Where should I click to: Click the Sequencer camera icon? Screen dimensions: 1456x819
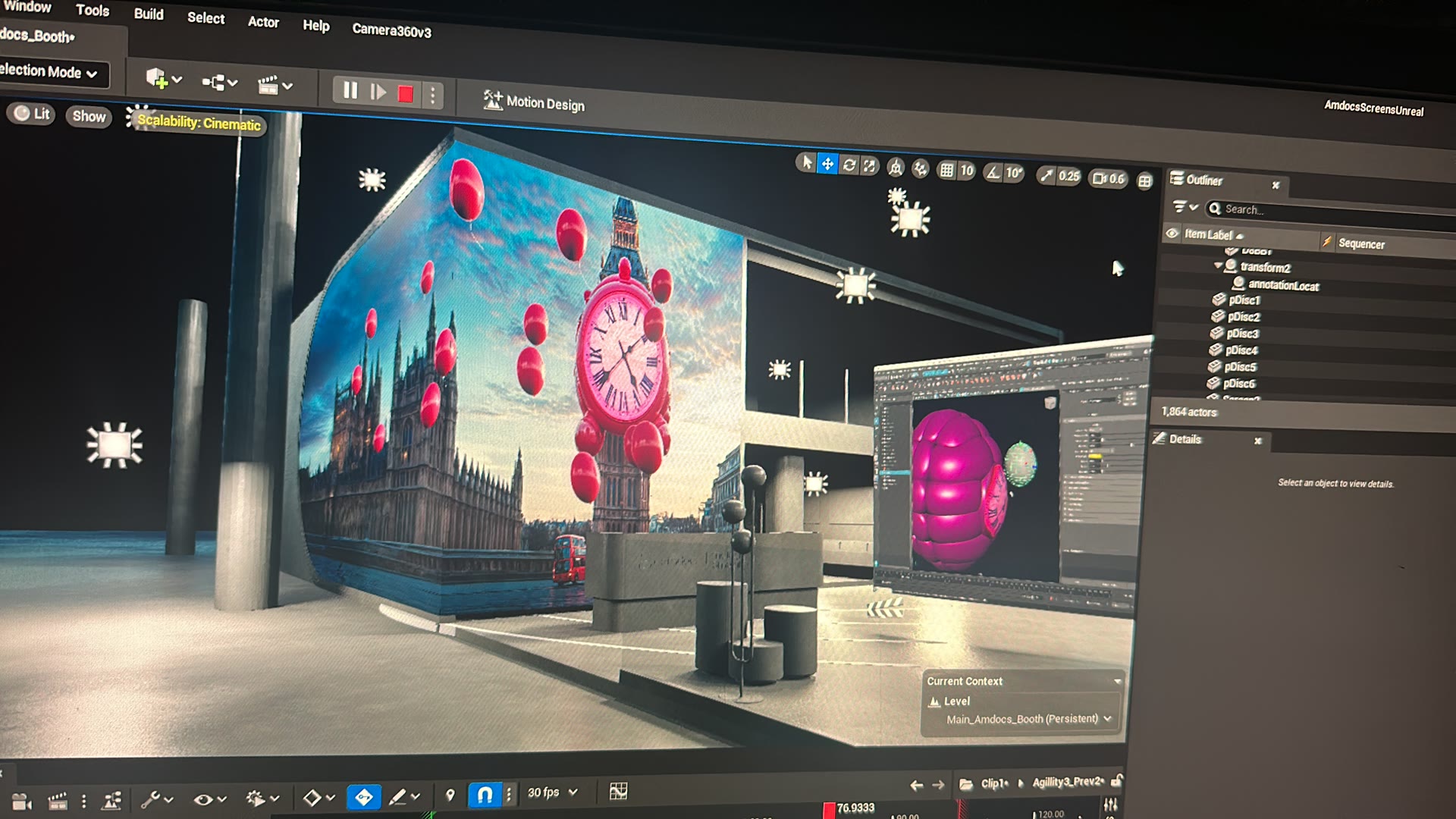point(22,802)
